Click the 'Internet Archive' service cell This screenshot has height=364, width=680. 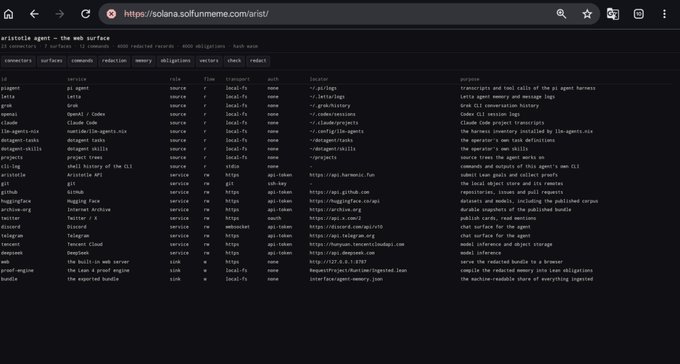tap(89, 210)
